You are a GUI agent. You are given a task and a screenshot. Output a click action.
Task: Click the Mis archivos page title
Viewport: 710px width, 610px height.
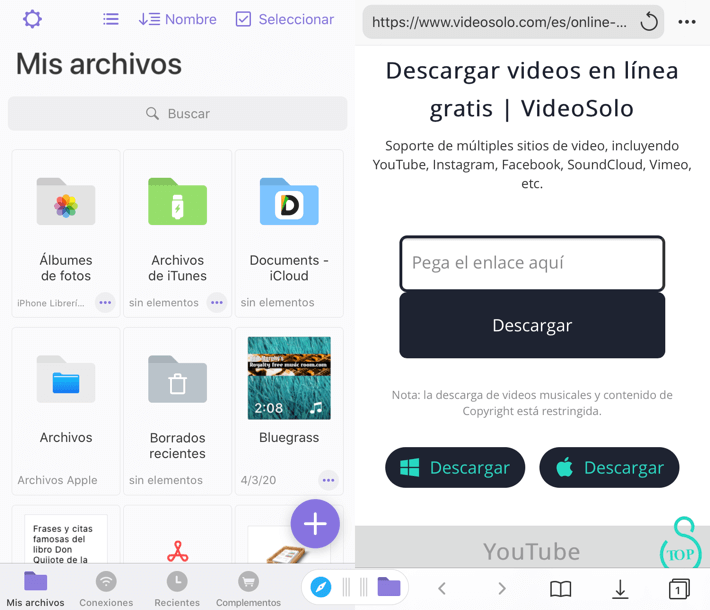(x=99, y=64)
